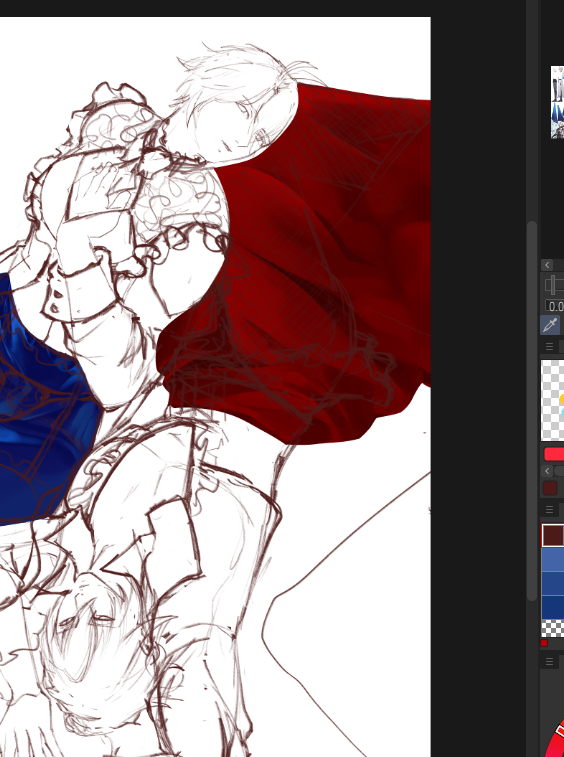Select the eyedropper color picker tool

point(550,325)
